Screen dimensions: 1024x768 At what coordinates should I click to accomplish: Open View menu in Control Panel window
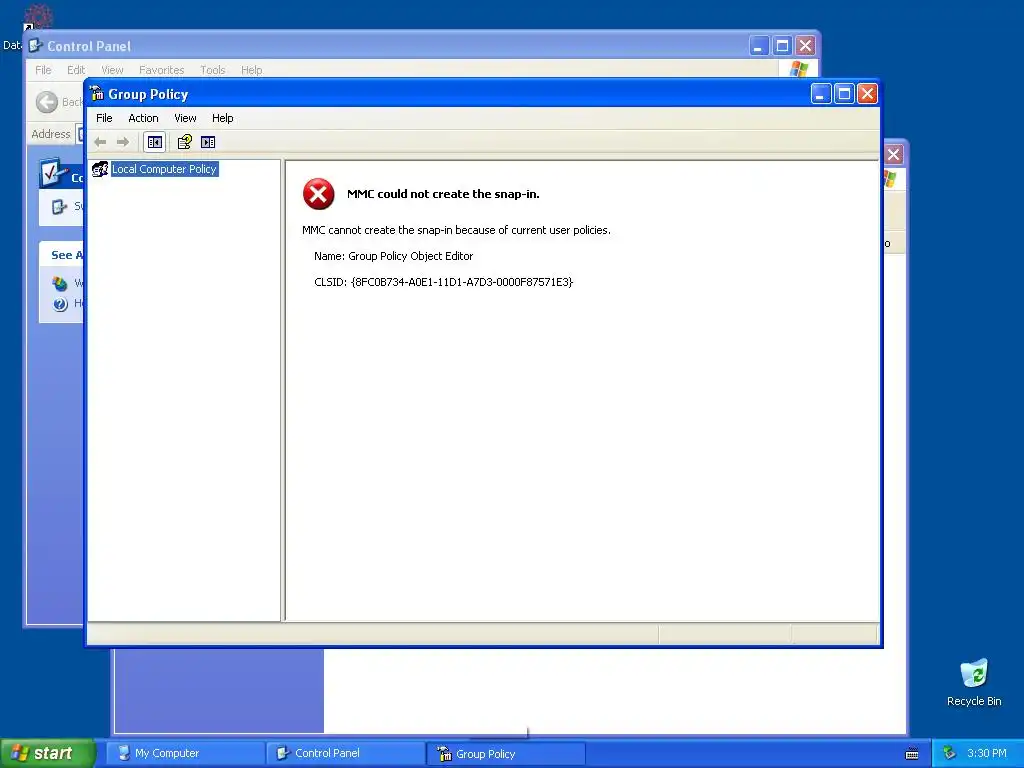[112, 70]
